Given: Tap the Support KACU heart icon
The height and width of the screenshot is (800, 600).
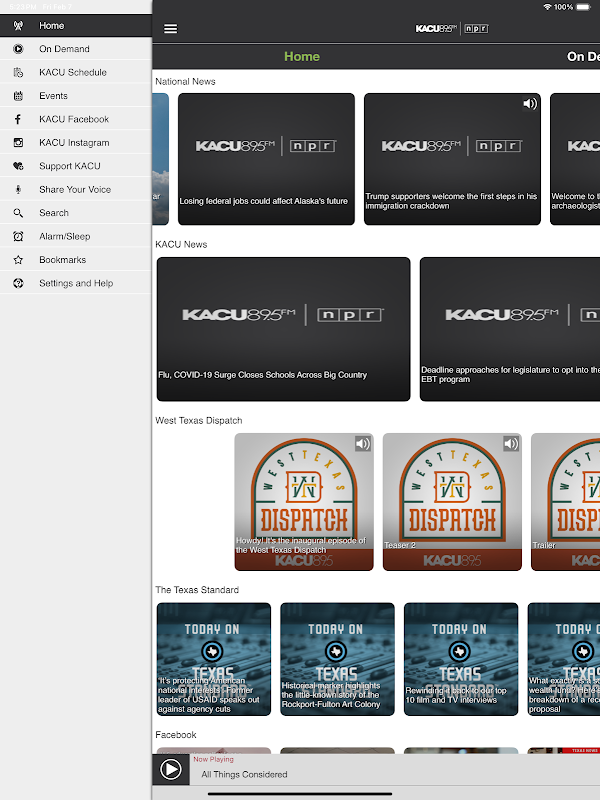Looking at the screenshot, I should (x=18, y=166).
